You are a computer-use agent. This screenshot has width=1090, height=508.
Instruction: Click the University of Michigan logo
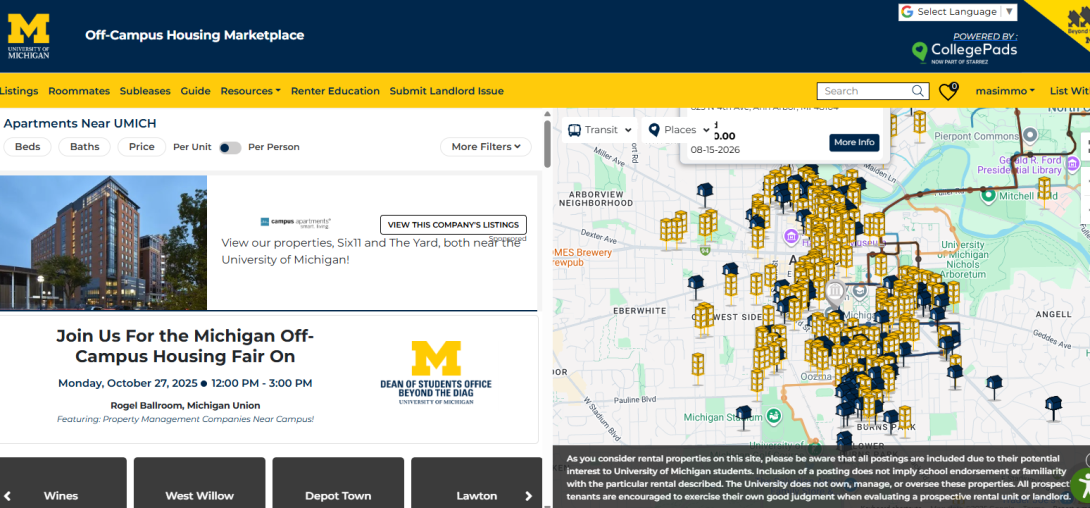29,36
